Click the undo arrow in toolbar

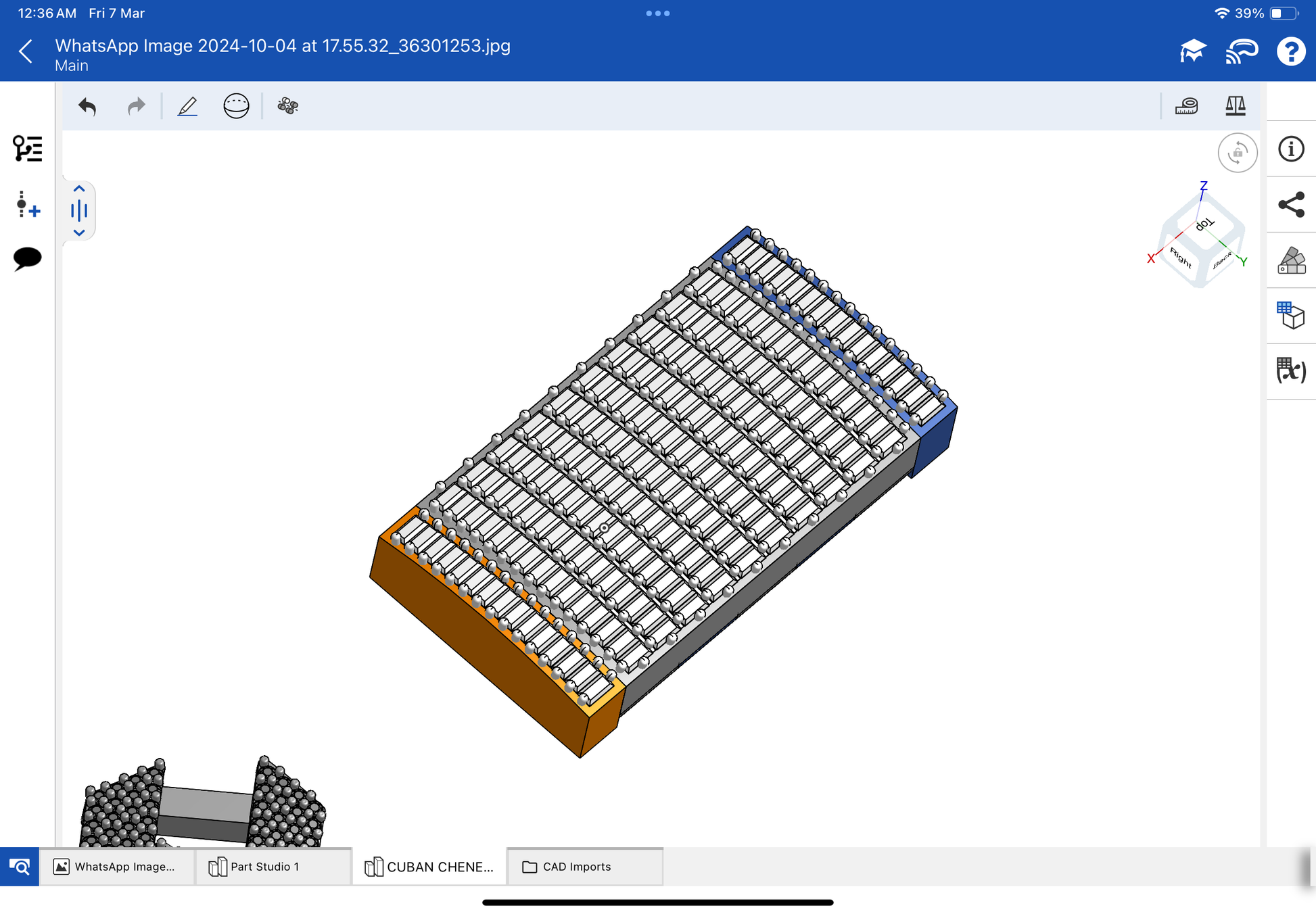88,106
